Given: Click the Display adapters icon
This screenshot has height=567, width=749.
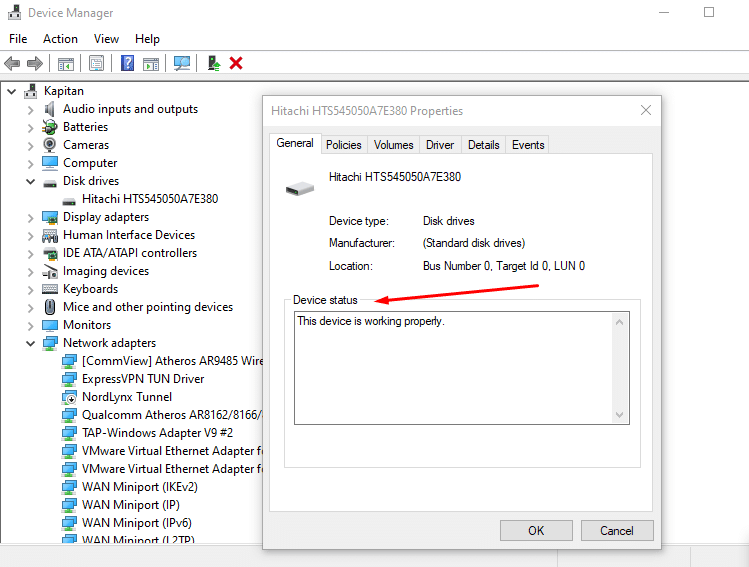Looking at the screenshot, I should coord(50,217).
